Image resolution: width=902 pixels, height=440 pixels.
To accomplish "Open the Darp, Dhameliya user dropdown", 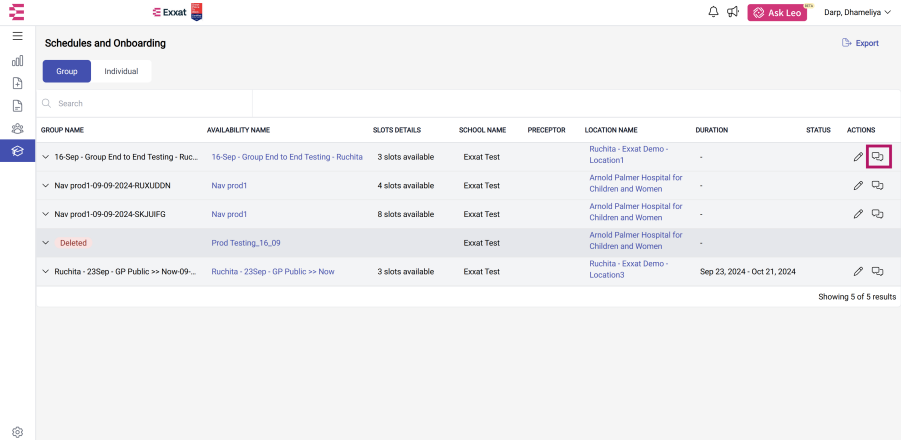I will (857, 12).
